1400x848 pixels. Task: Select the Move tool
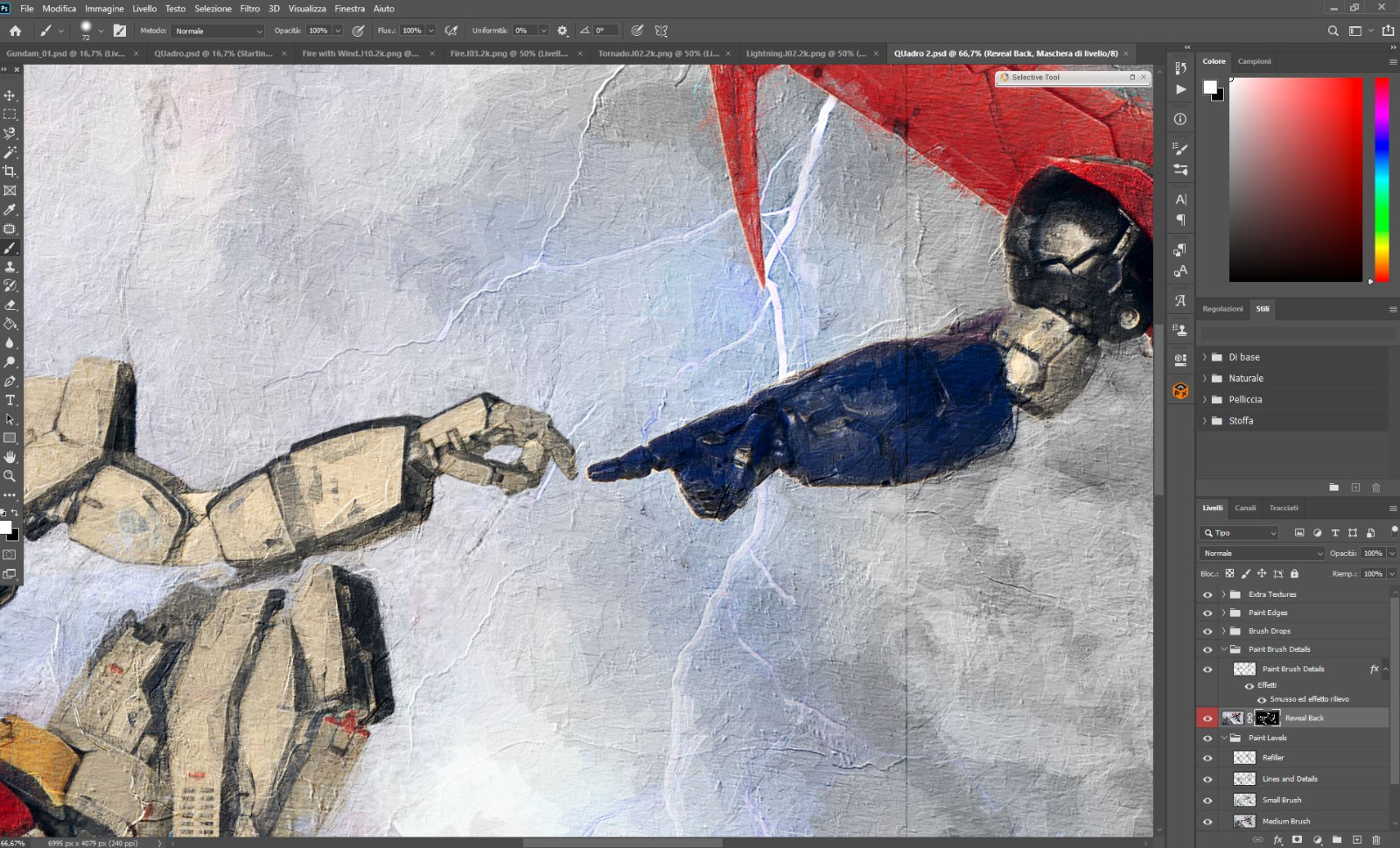point(10,95)
